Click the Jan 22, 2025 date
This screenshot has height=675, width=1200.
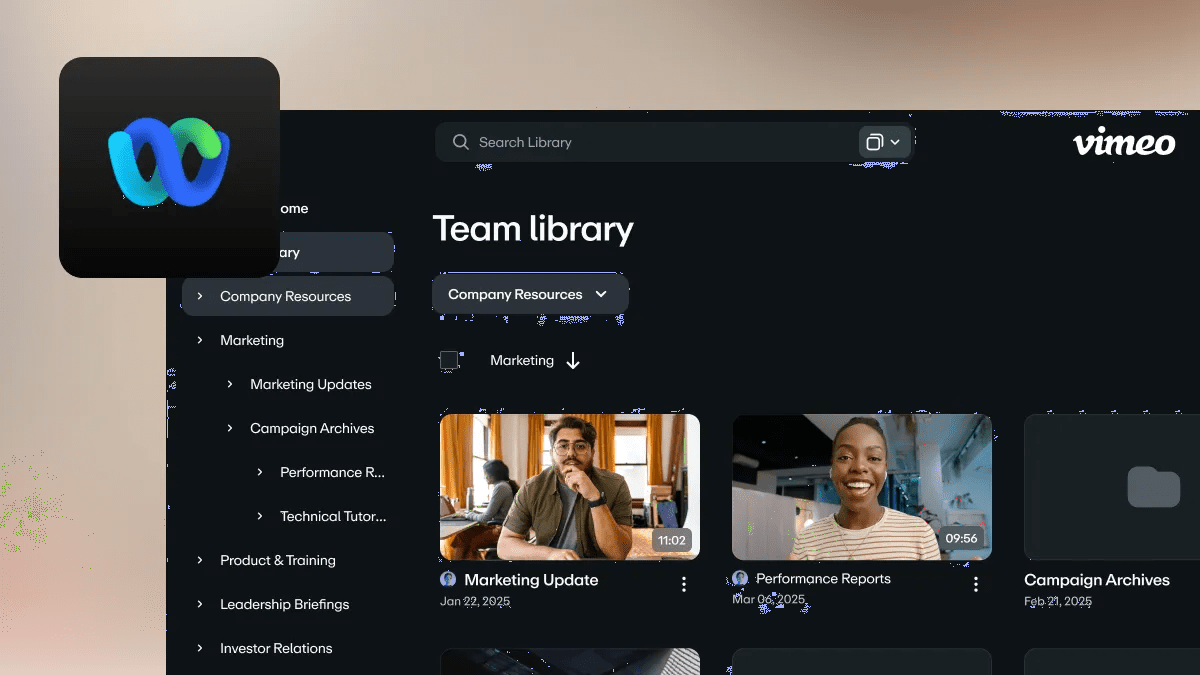point(475,601)
